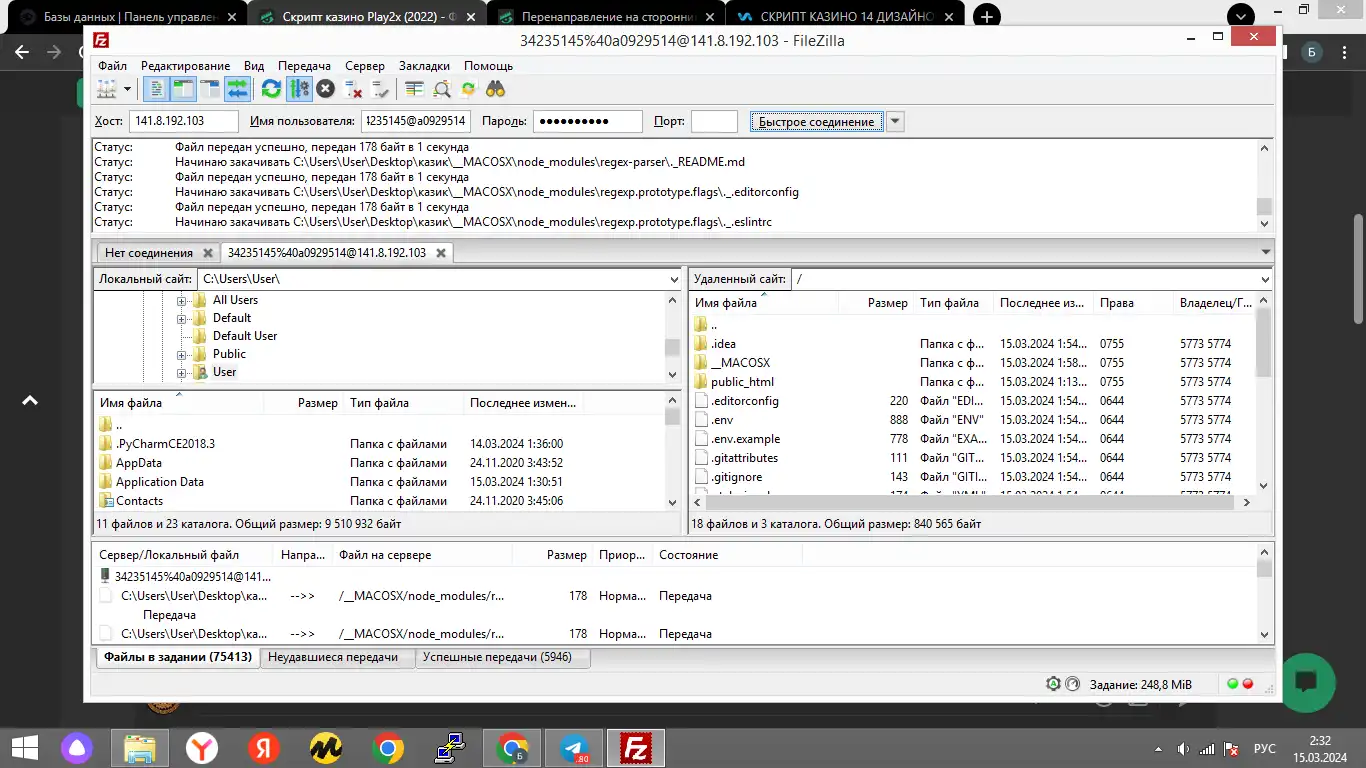Click the green activity LED indicator
The height and width of the screenshot is (768, 1366).
(1232, 684)
